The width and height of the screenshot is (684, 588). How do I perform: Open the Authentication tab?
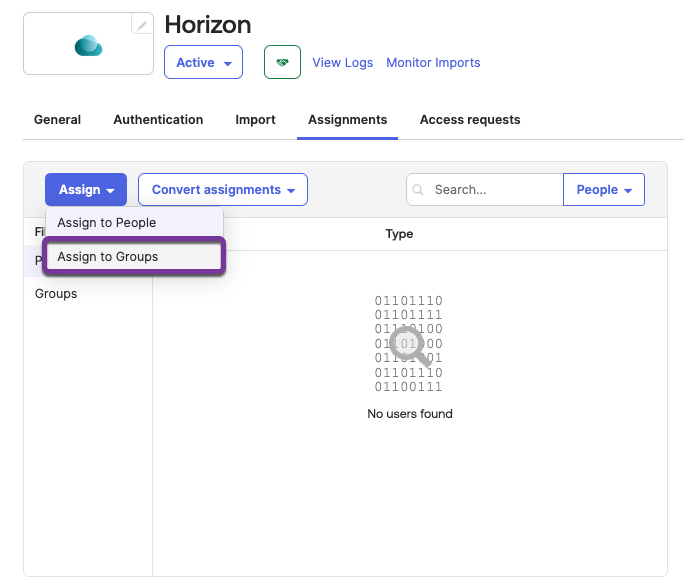coord(158,120)
